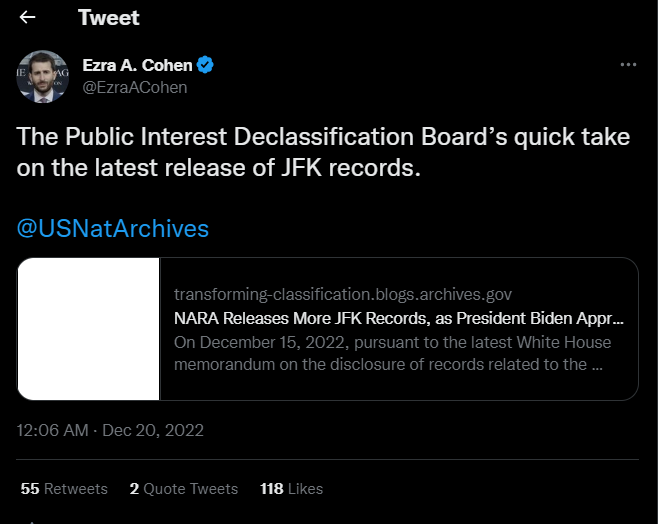Click the divider line above the retweet stats

coord(327,459)
